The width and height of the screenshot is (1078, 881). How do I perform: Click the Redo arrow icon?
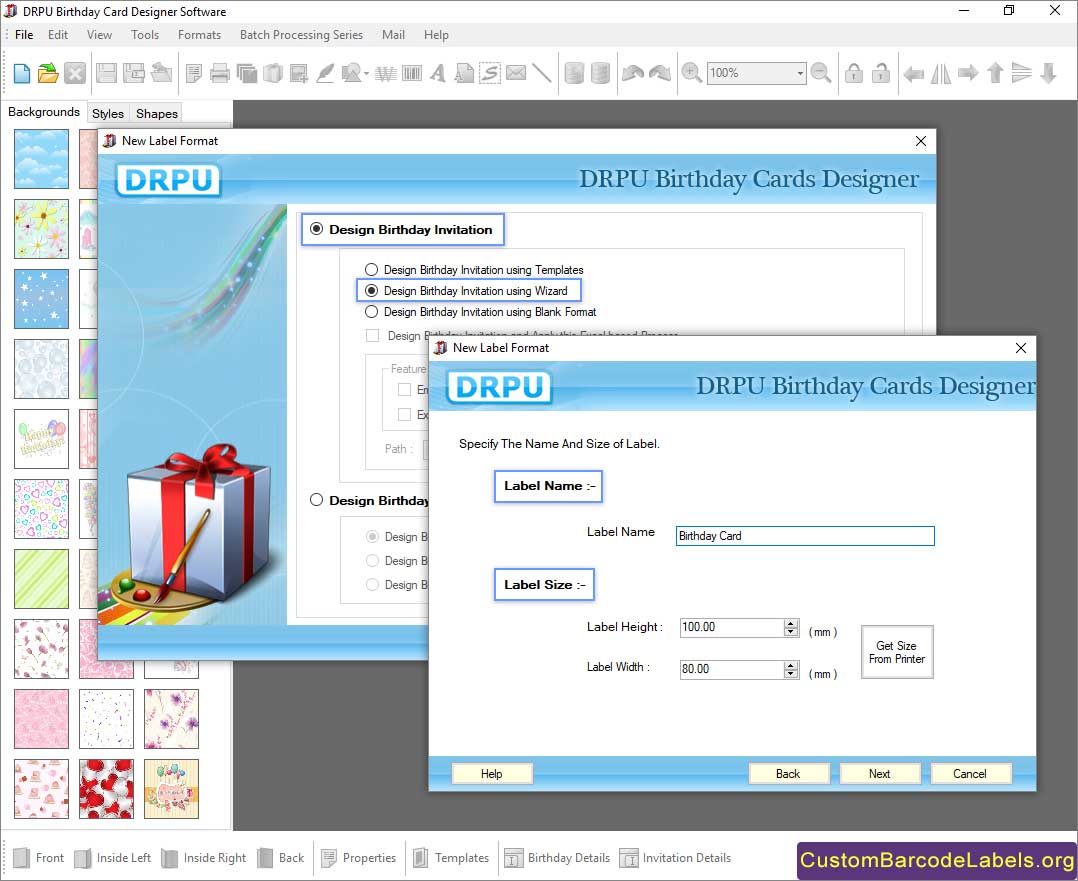(660, 73)
